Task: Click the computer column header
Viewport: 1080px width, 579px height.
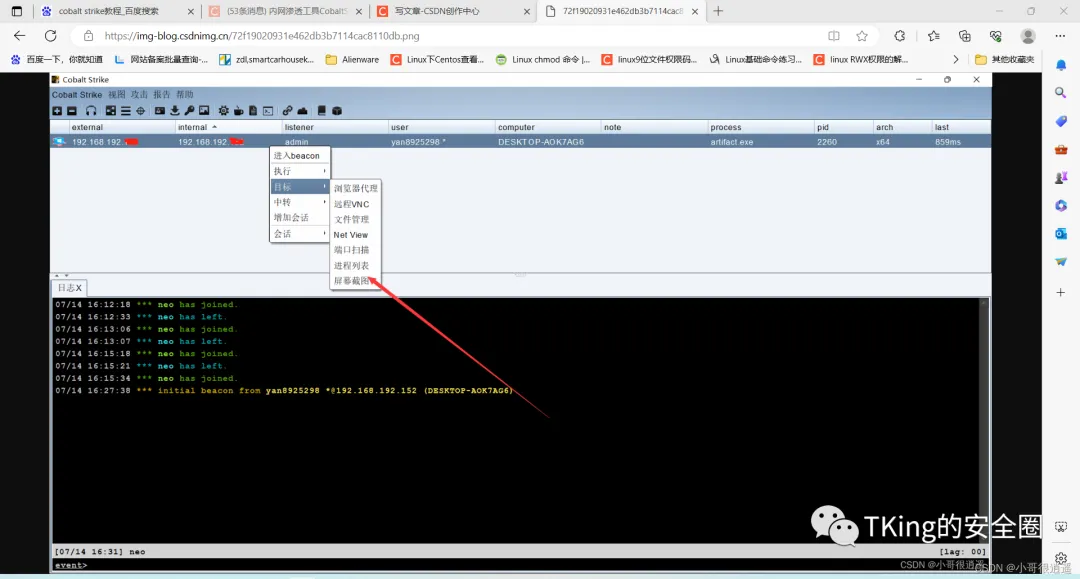Action: click(548, 127)
